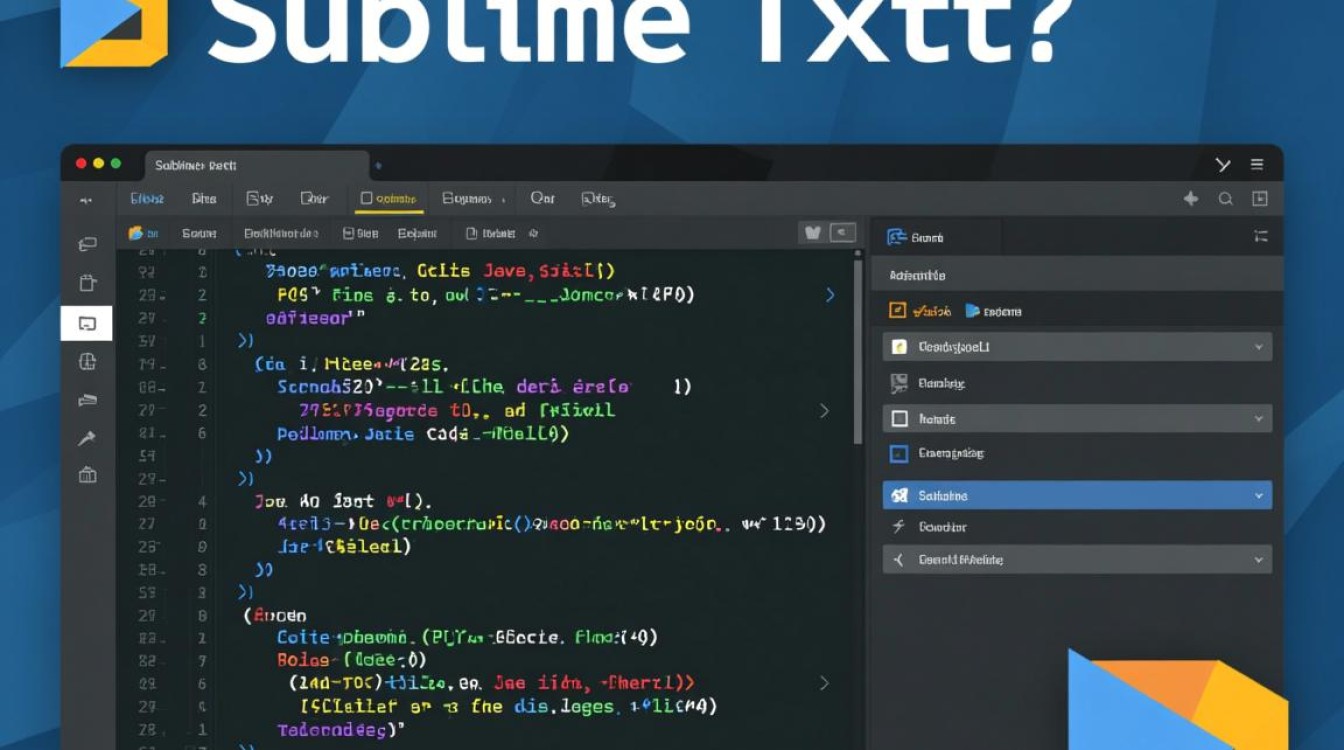Open the folder icon on the file tab
Viewport: 1344px width, 750px height.
click(x=137, y=233)
